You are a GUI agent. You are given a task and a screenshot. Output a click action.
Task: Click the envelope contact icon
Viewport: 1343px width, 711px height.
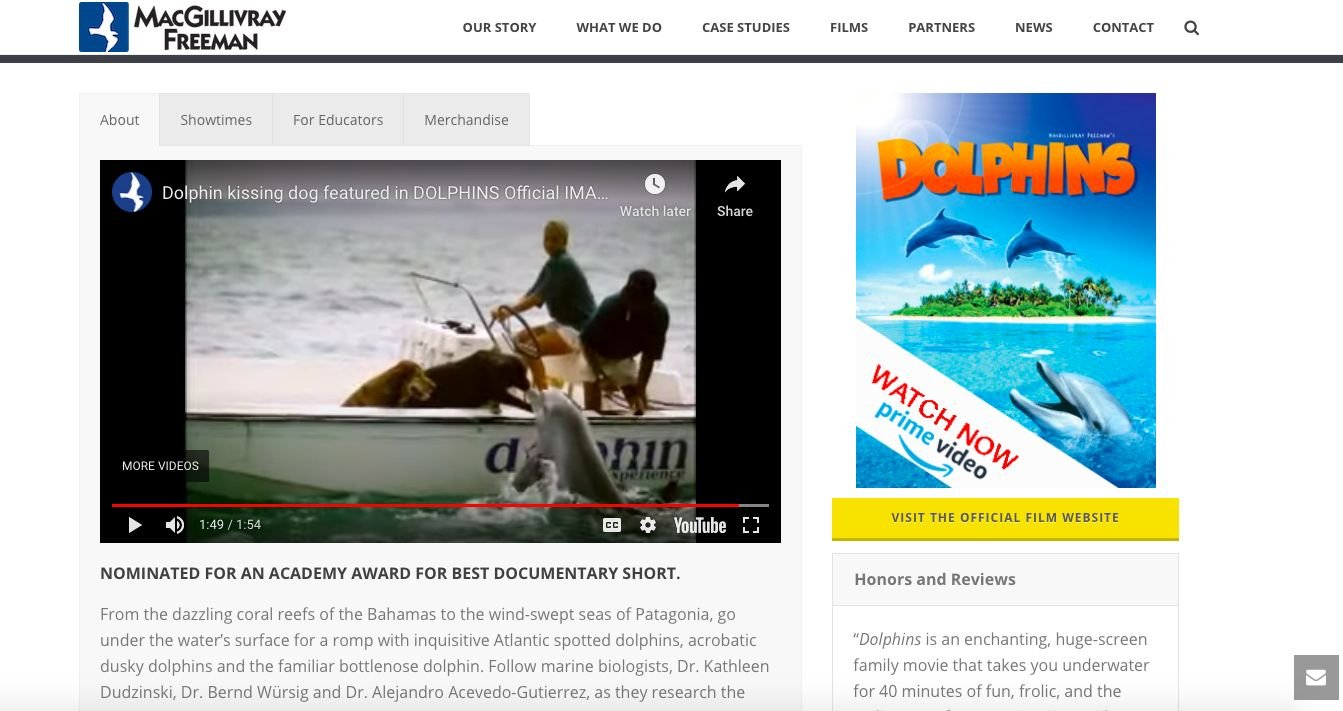coord(1316,678)
